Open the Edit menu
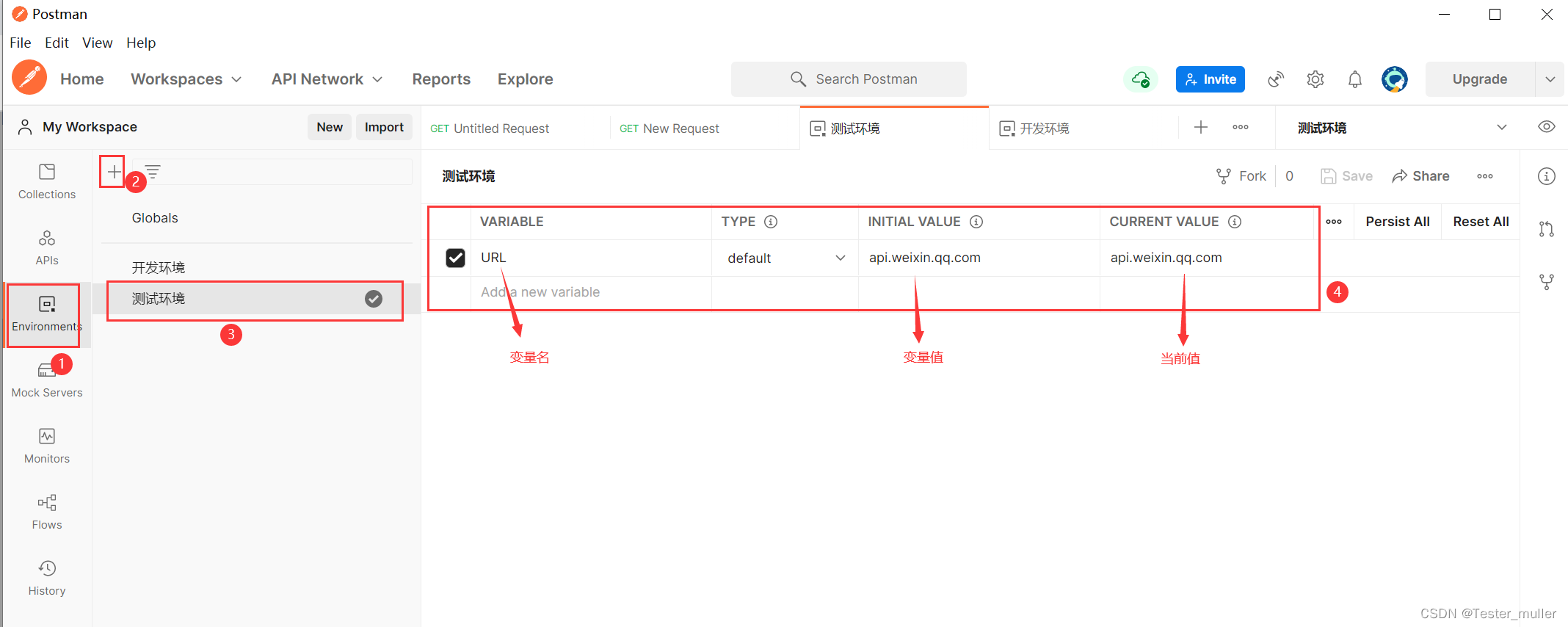1568x627 pixels. [x=57, y=43]
